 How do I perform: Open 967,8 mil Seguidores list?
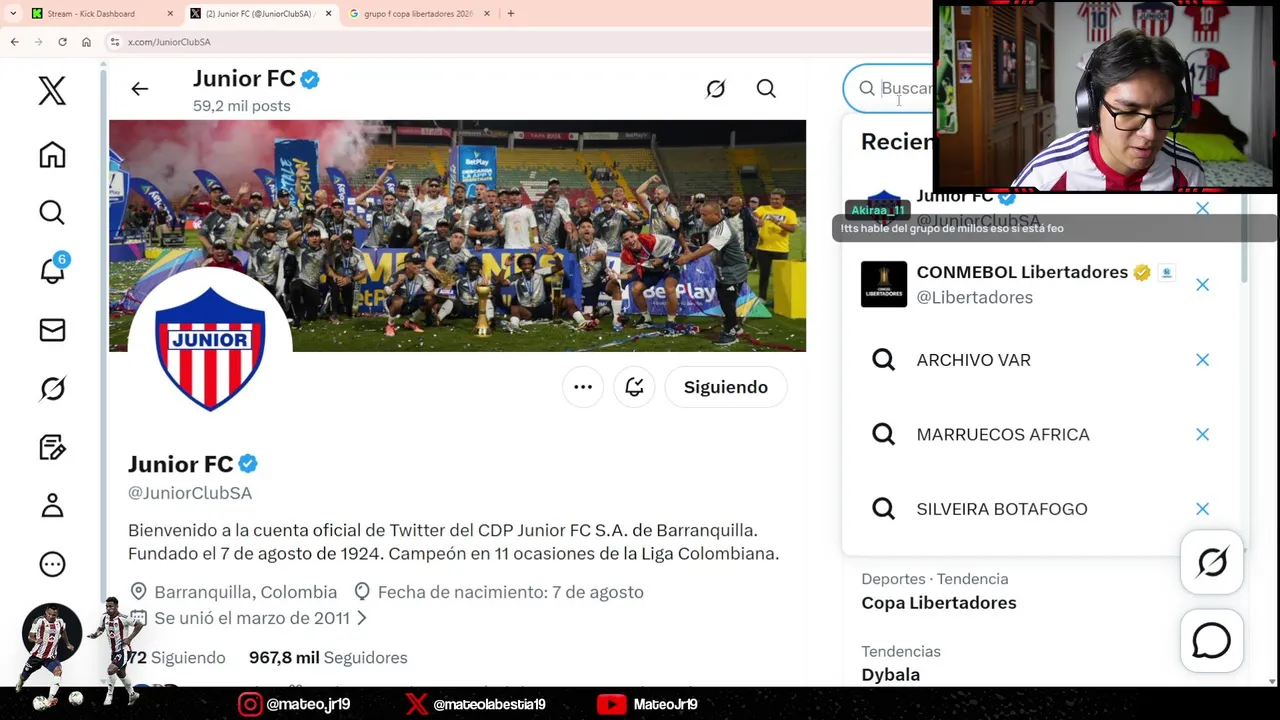[x=328, y=657]
